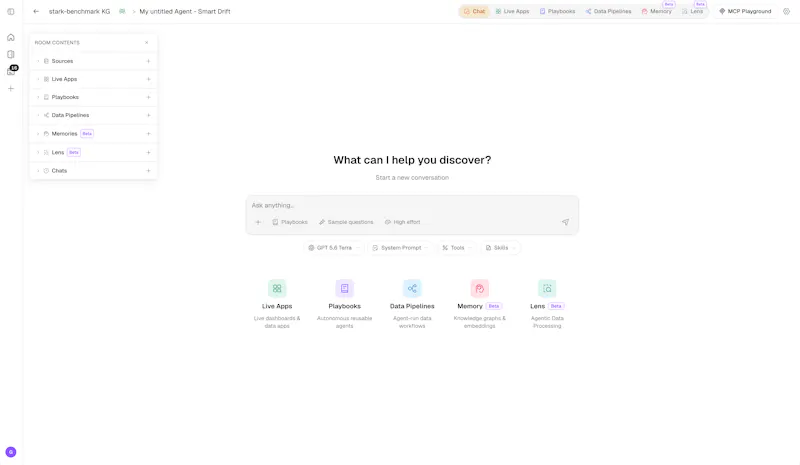Open the Memory card icon
Viewport: 800px width, 465px height.
pos(480,288)
